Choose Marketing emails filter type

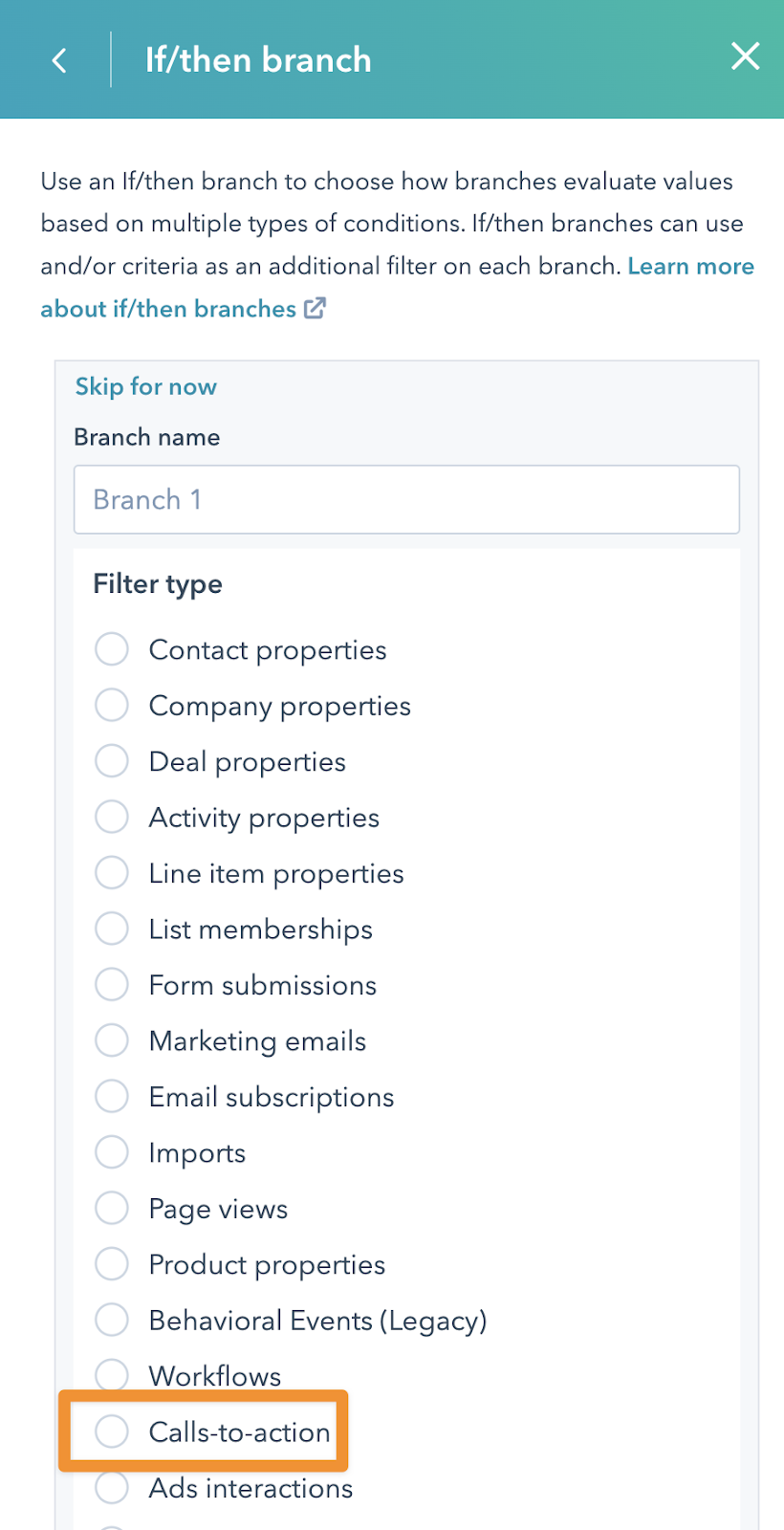pos(112,1040)
